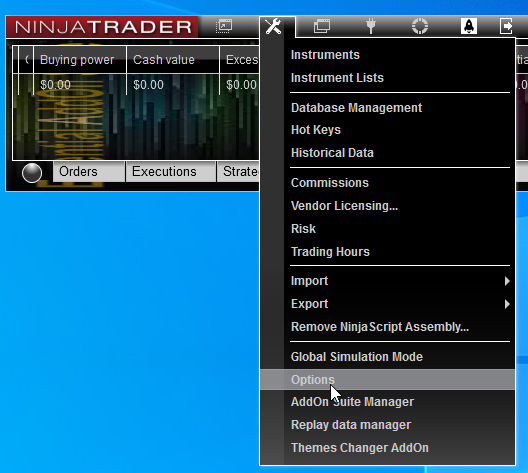Switch to the Executions tab
Screen dimensions: 528x473
171,172
